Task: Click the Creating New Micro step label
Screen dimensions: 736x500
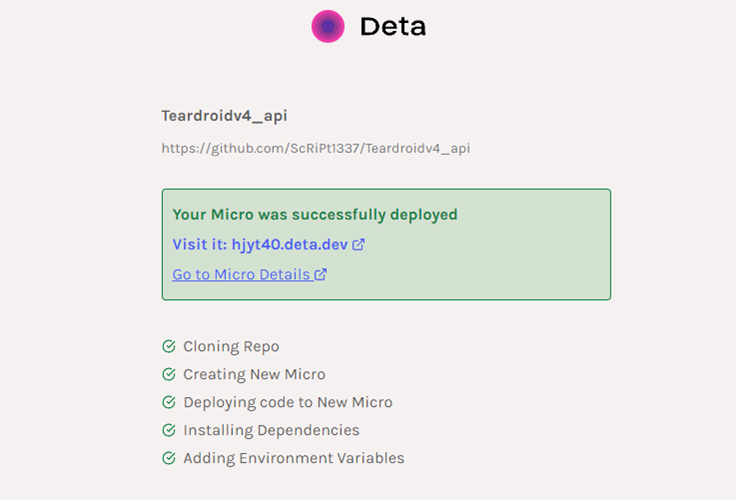Action: click(254, 374)
